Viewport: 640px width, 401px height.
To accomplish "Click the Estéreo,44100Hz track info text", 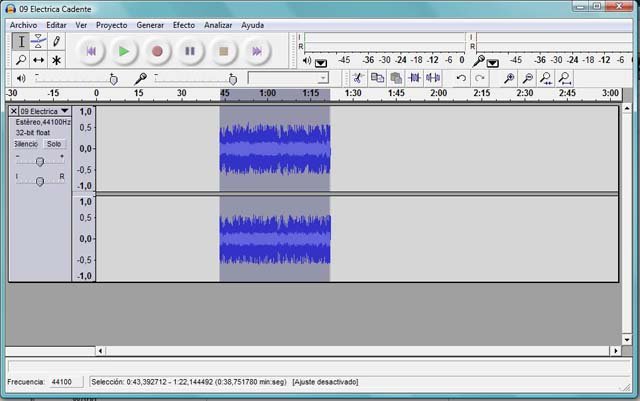I will point(42,122).
